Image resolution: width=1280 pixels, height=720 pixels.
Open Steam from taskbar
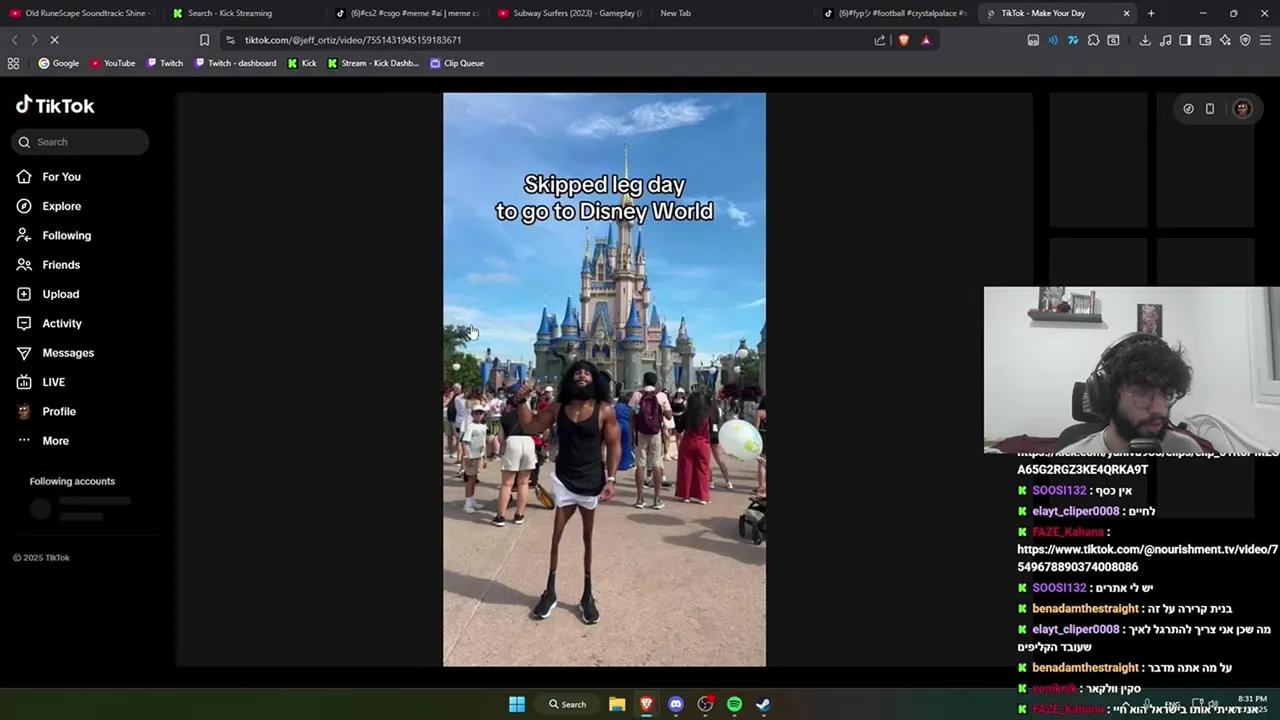pyautogui.click(x=763, y=704)
